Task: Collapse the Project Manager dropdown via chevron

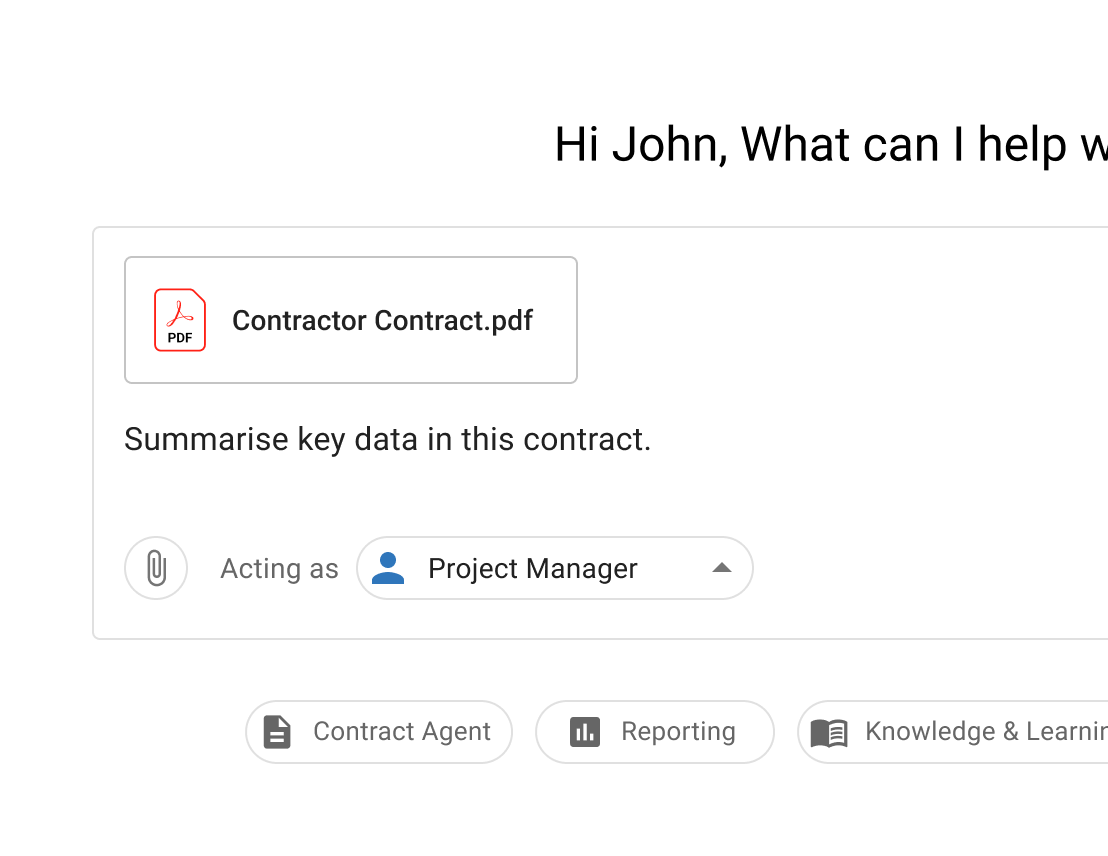Action: tap(720, 568)
